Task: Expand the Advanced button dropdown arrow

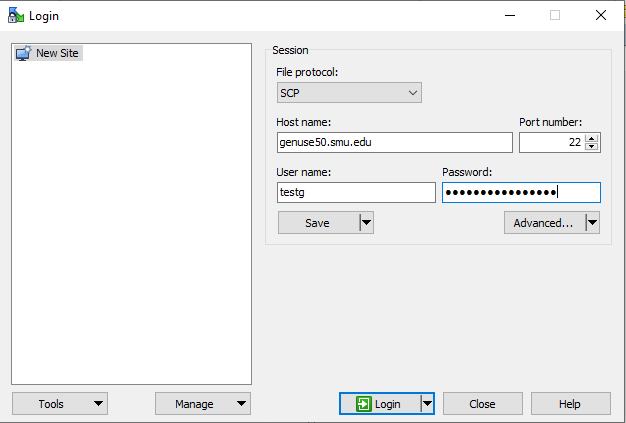Action: (x=592, y=223)
